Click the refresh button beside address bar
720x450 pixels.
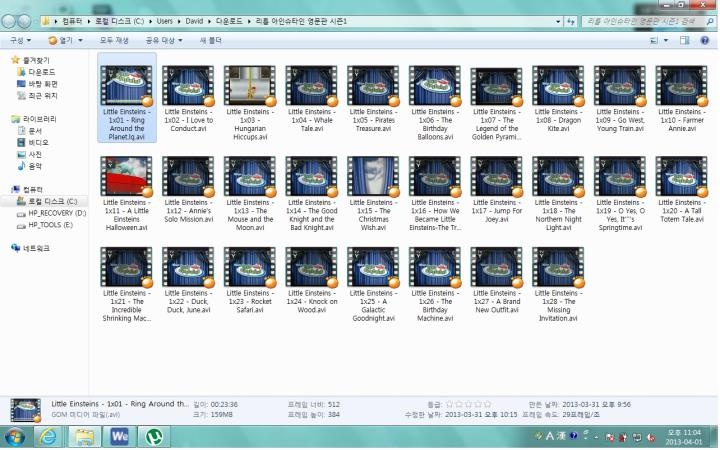click(x=571, y=21)
